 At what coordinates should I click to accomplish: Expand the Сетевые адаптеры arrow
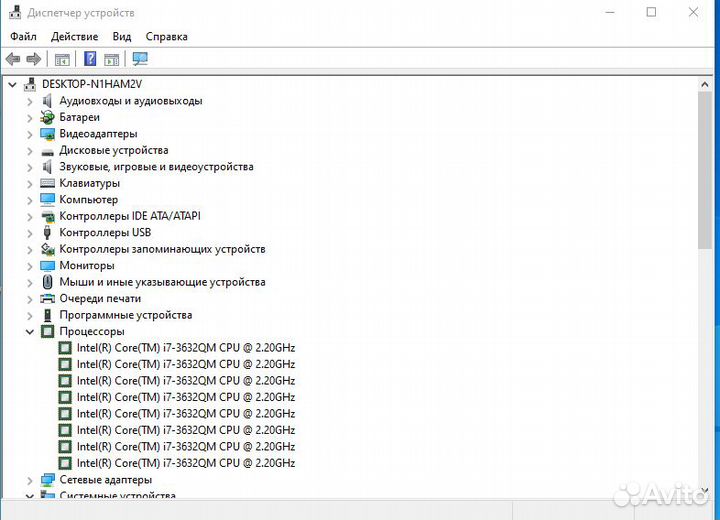coord(30,480)
